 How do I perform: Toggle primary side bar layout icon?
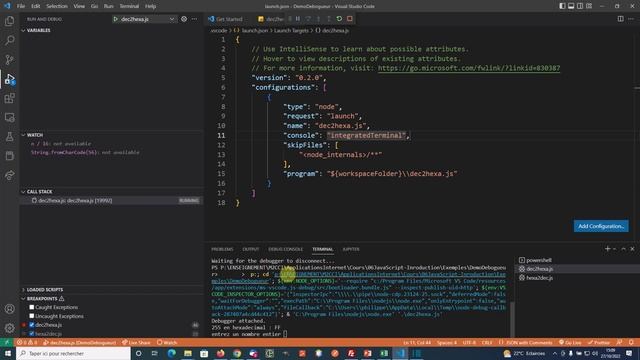coord(562,6)
